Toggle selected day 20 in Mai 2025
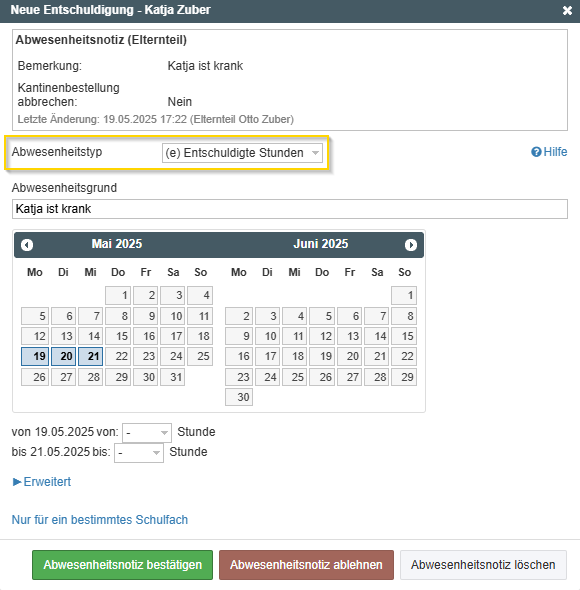580x590 pixels. coord(64,356)
